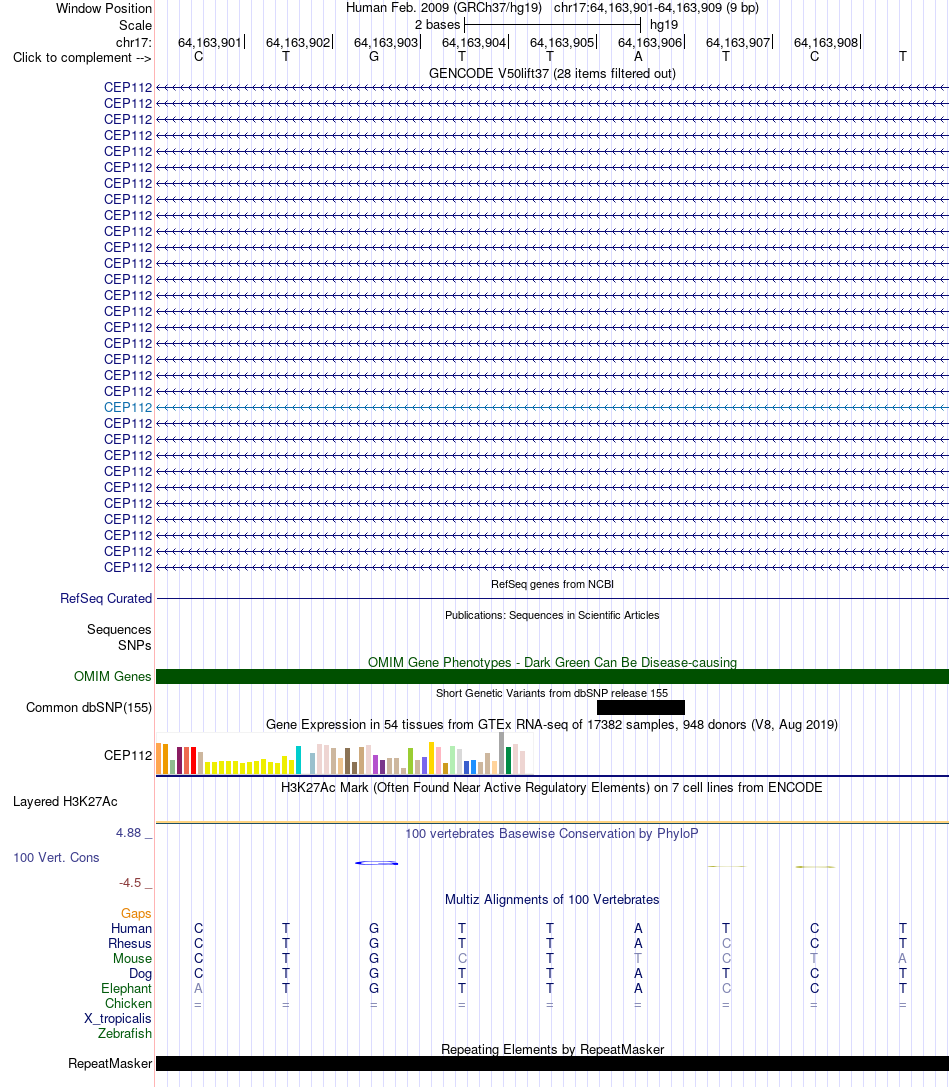The height and width of the screenshot is (1087, 950).
Task: Click the 'Layered H3K27Ac' track label
Action: pos(65,802)
